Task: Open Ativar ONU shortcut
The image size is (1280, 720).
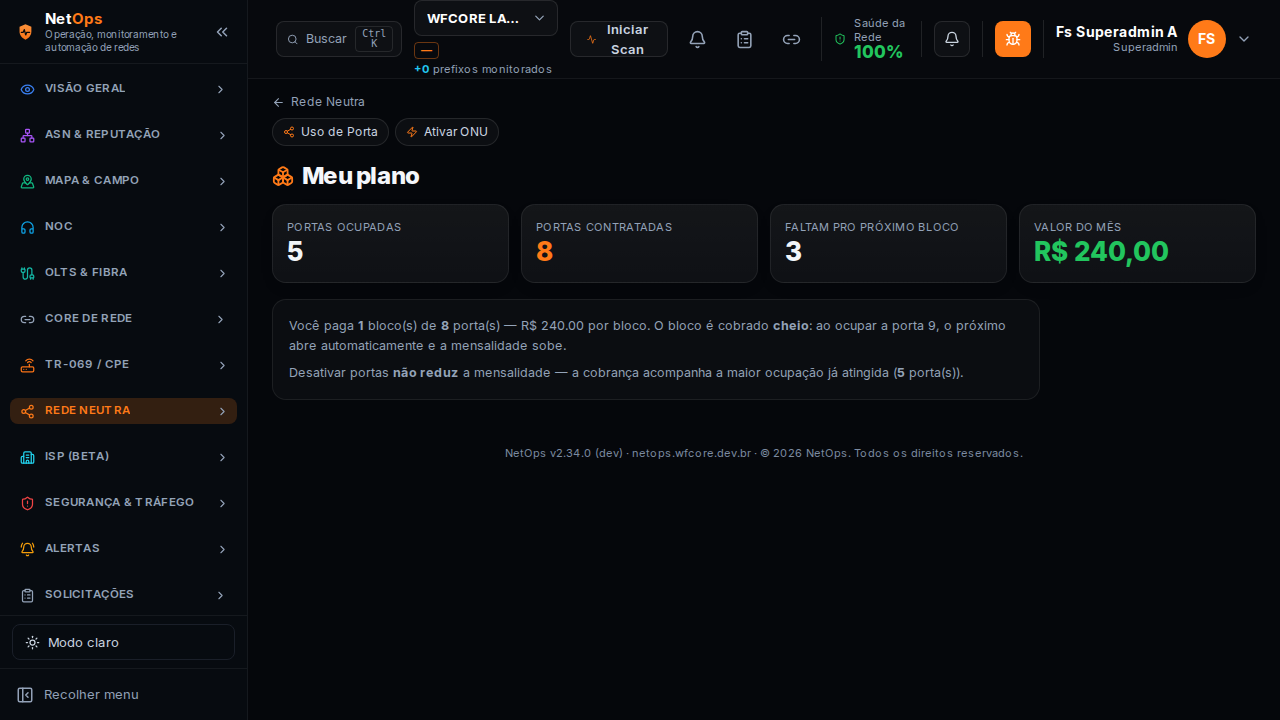Action: tap(447, 132)
